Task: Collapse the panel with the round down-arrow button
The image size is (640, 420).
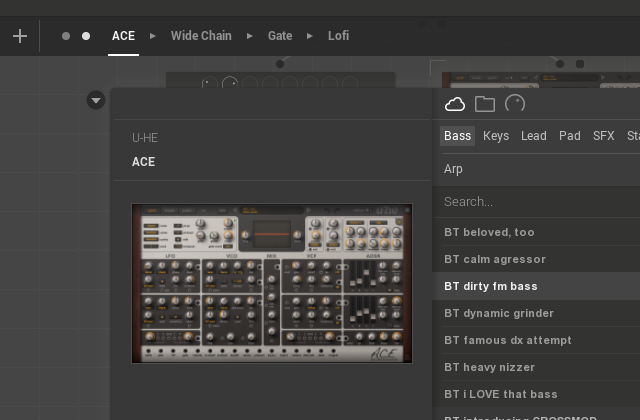Action: (x=96, y=100)
